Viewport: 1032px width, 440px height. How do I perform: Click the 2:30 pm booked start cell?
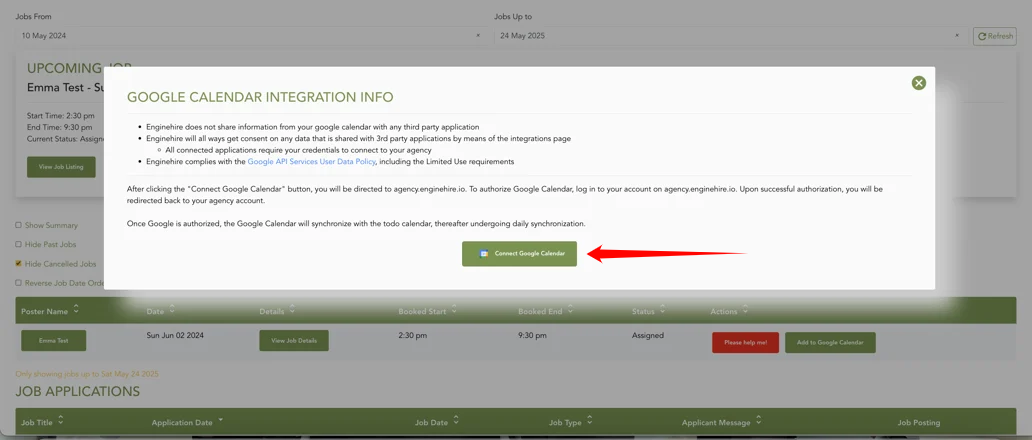point(413,335)
